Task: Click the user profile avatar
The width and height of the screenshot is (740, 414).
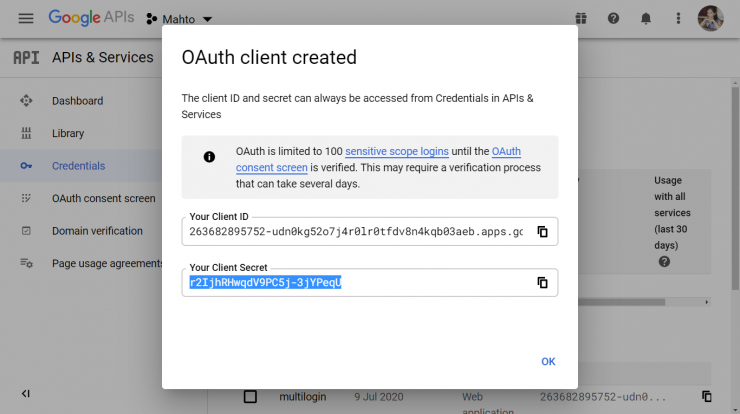Action: [x=710, y=18]
